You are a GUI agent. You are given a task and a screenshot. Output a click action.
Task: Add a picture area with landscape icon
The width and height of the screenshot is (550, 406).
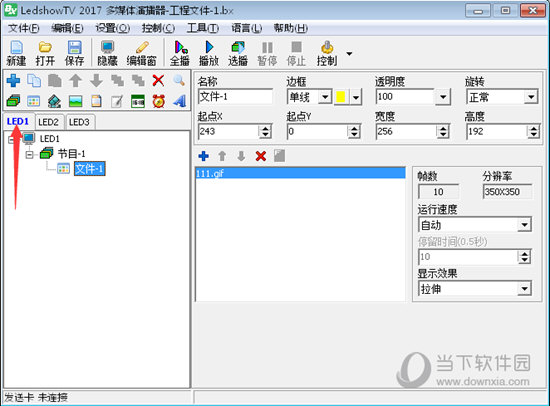coord(75,101)
